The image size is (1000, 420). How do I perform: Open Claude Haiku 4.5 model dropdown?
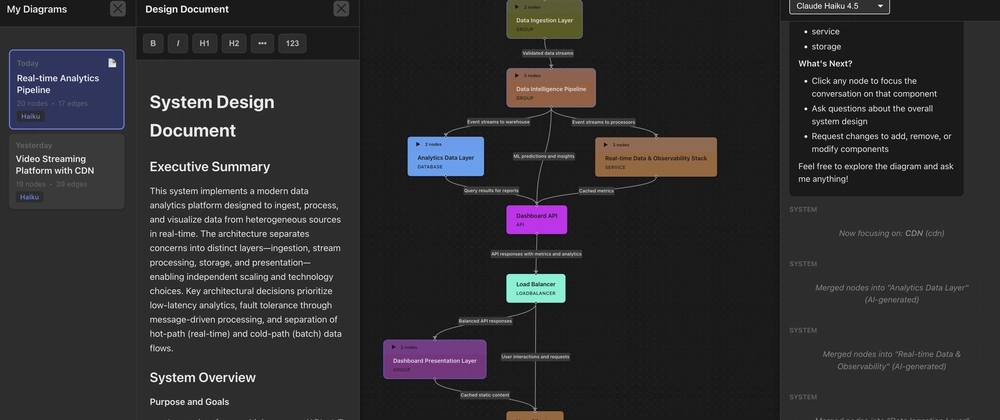[x=839, y=6]
